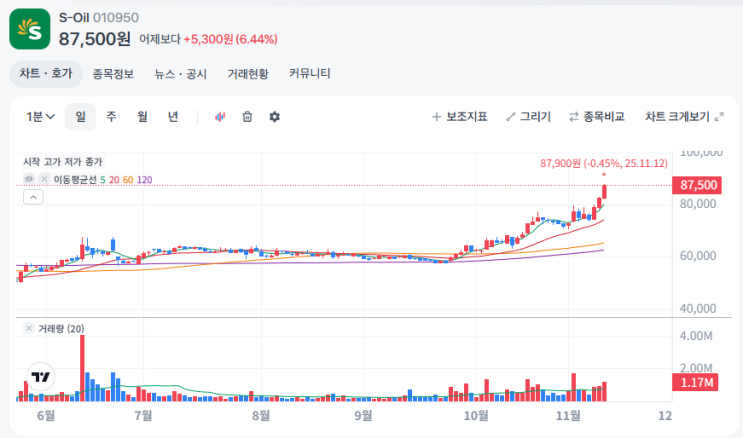Collapse indicator legend with caret button

pyautogui.click(x=33, y=197)
